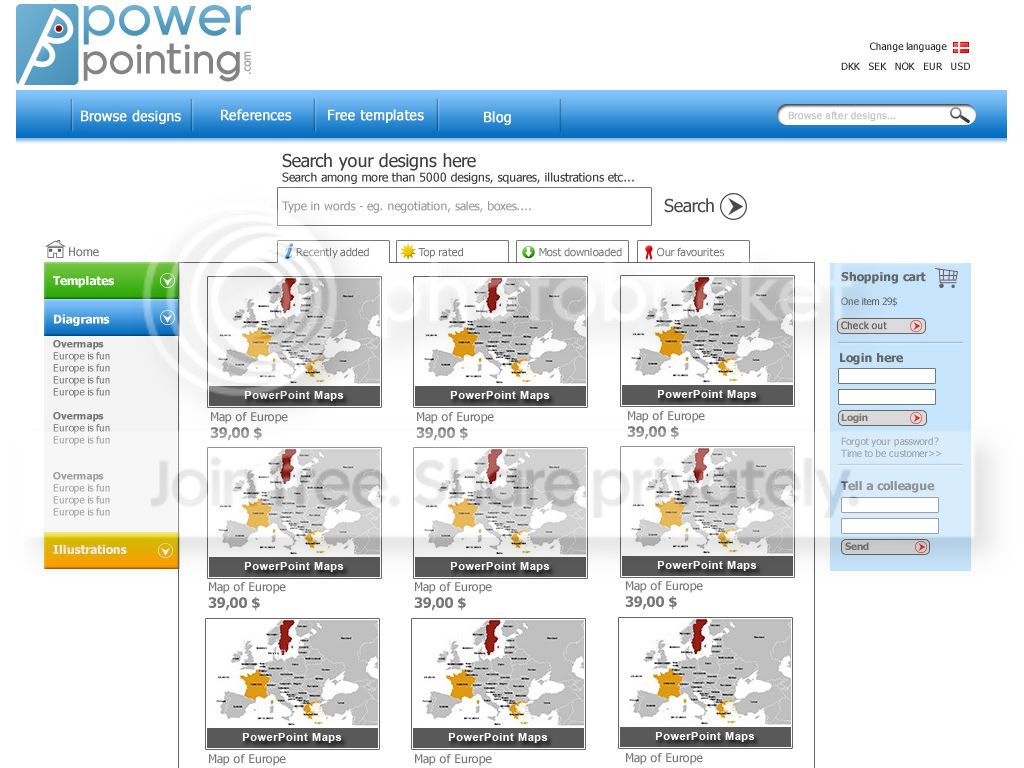Click the Danish flag language icon
This screenshot has width=1024, height=768.
point(961,47)
